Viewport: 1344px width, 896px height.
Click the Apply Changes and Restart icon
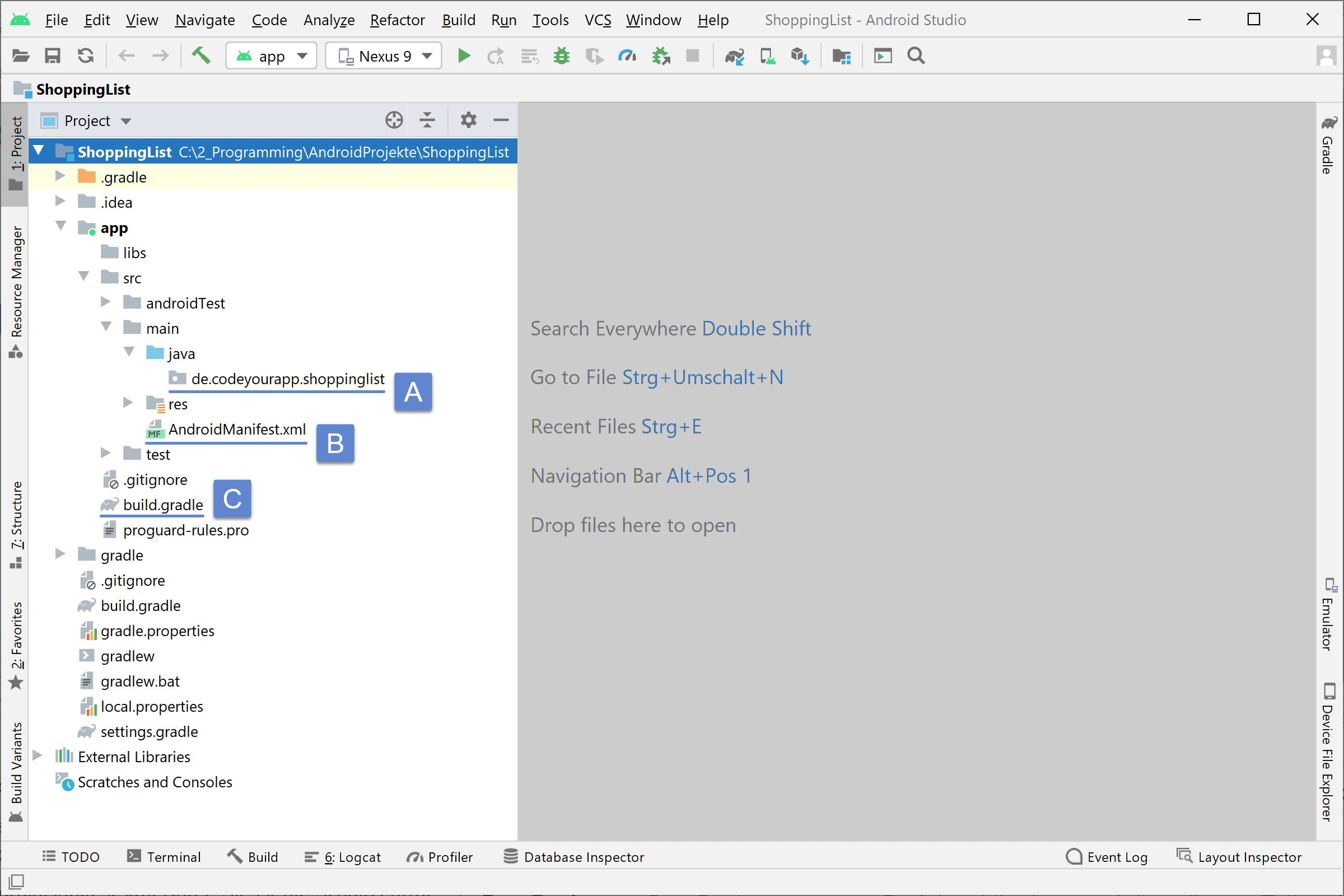point(496,56)
